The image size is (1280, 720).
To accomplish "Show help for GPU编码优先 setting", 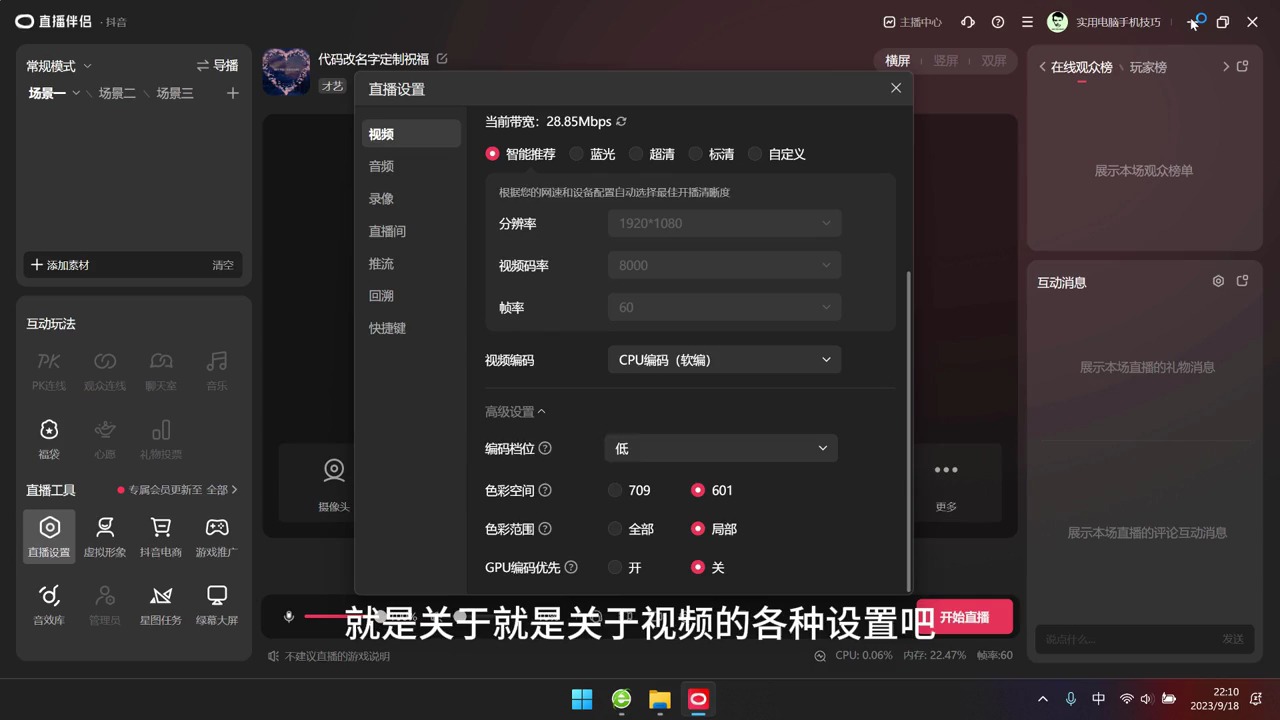I will pyautogui.click(x=571, y=568).
